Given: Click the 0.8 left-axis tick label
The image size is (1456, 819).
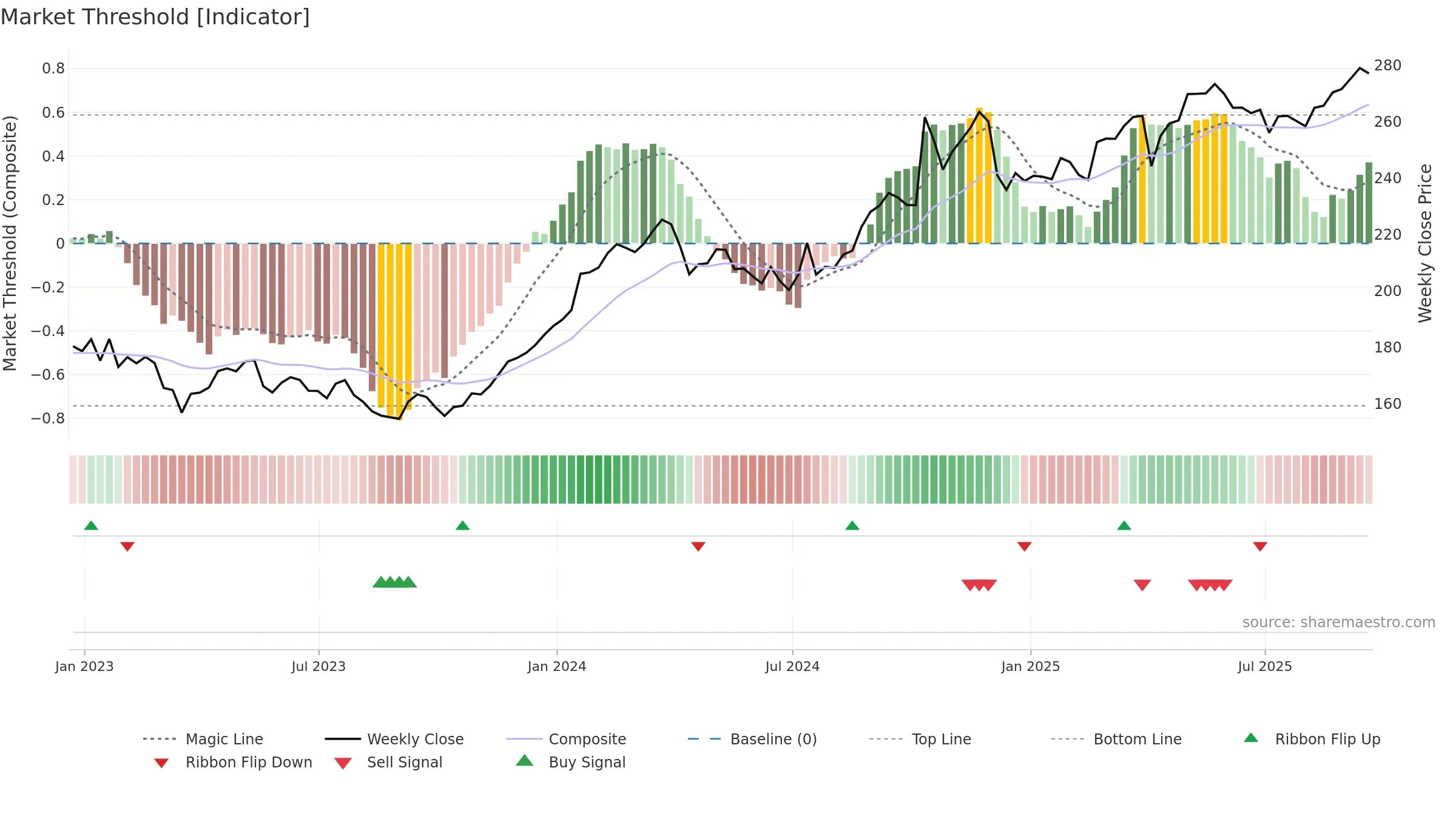Looking at the screenshot, I should 53,69.
